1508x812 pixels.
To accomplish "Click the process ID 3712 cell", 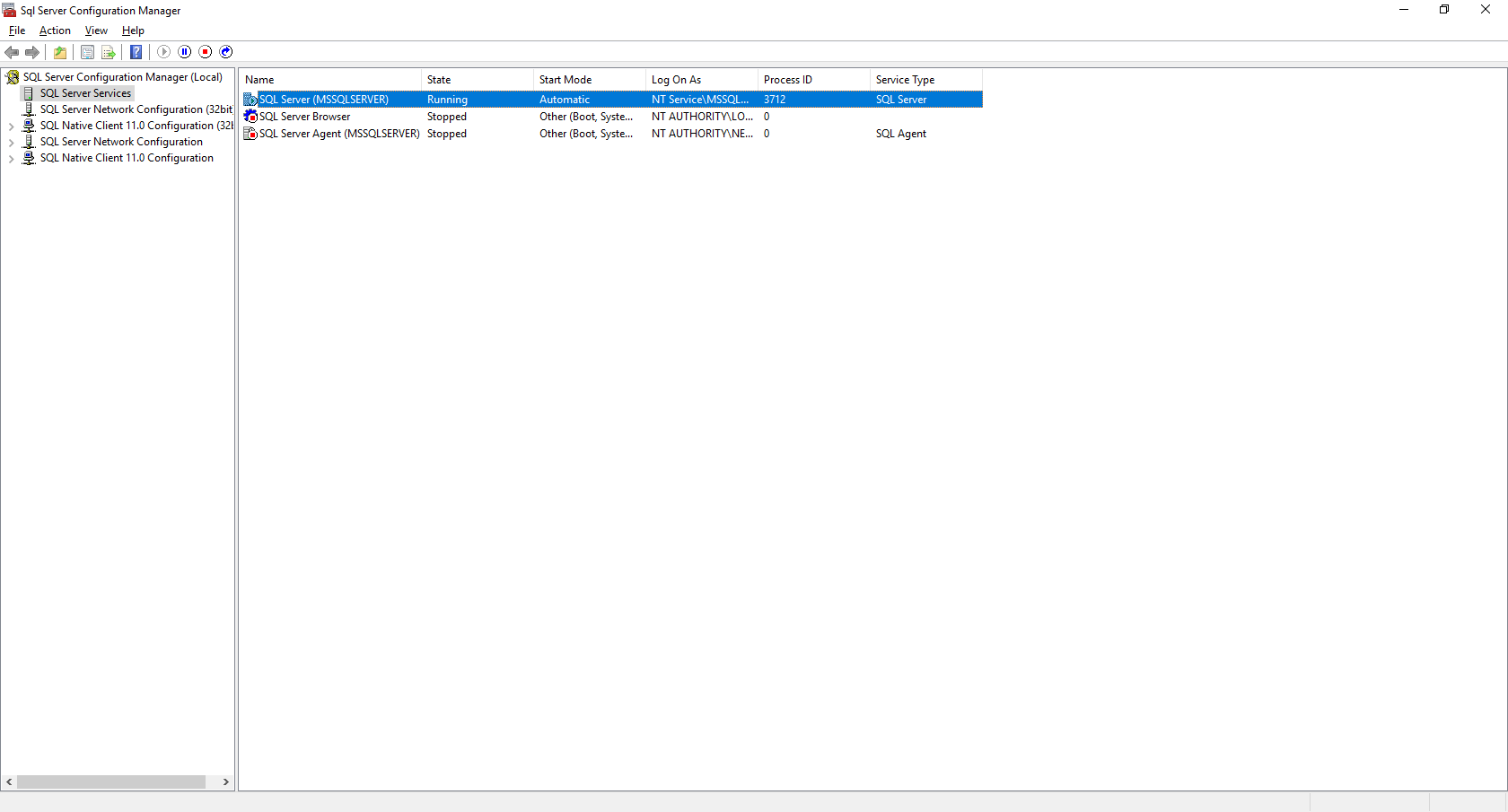I will coord(775,100).
